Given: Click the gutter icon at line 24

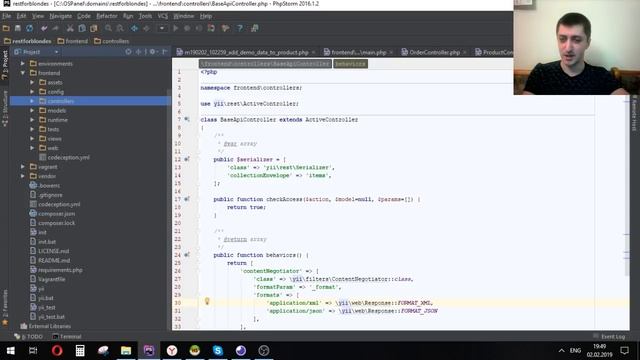Looking at the screenshot, I should click(x=187, y=255).
